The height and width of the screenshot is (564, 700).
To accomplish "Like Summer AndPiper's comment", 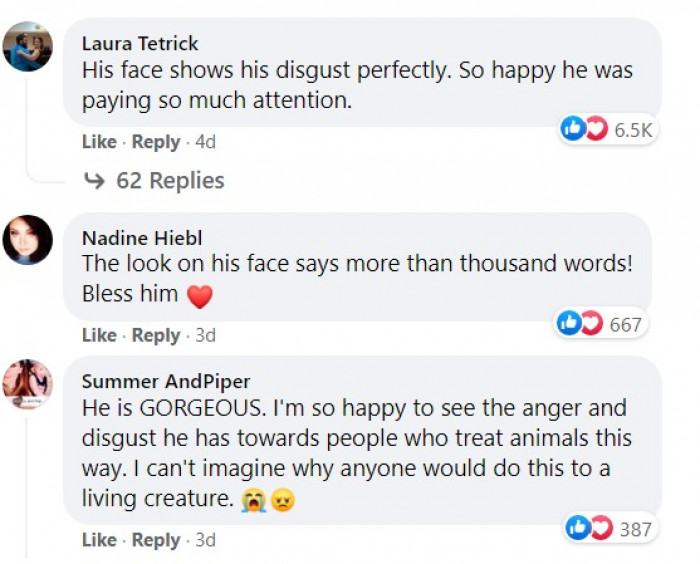I will tap(99, 540).
